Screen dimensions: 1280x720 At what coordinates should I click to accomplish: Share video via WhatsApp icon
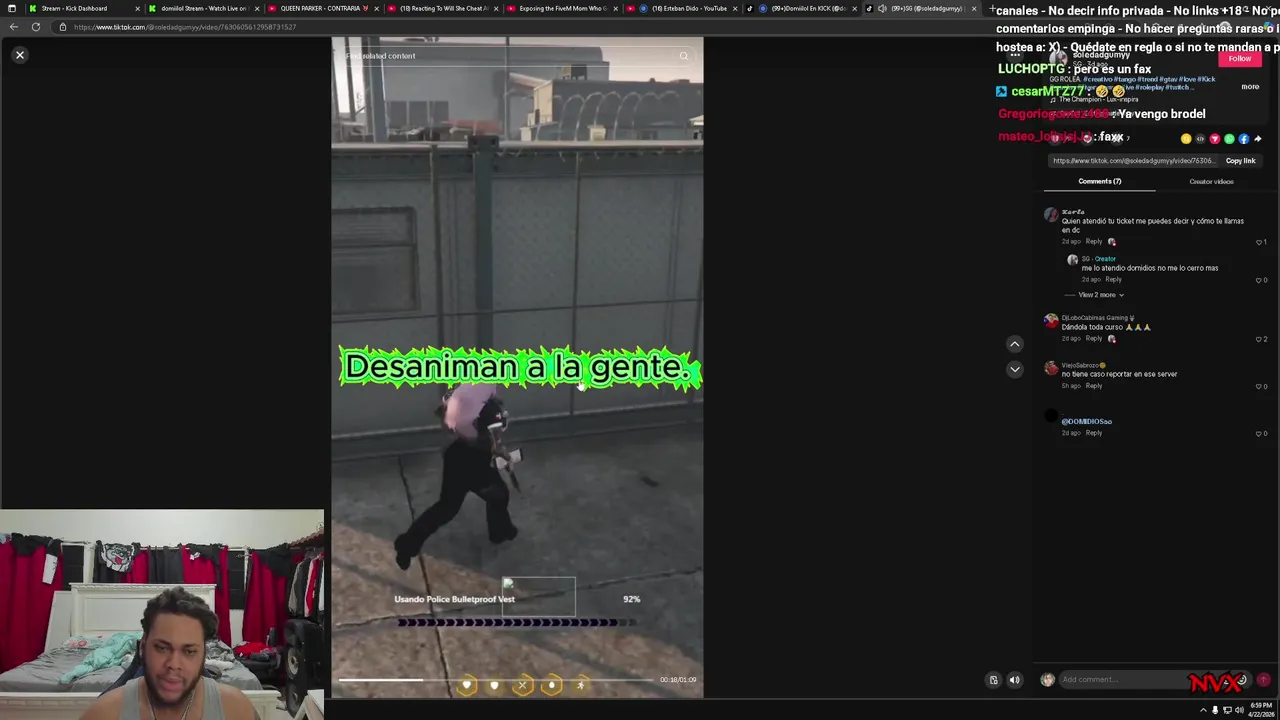(1229, 139)
